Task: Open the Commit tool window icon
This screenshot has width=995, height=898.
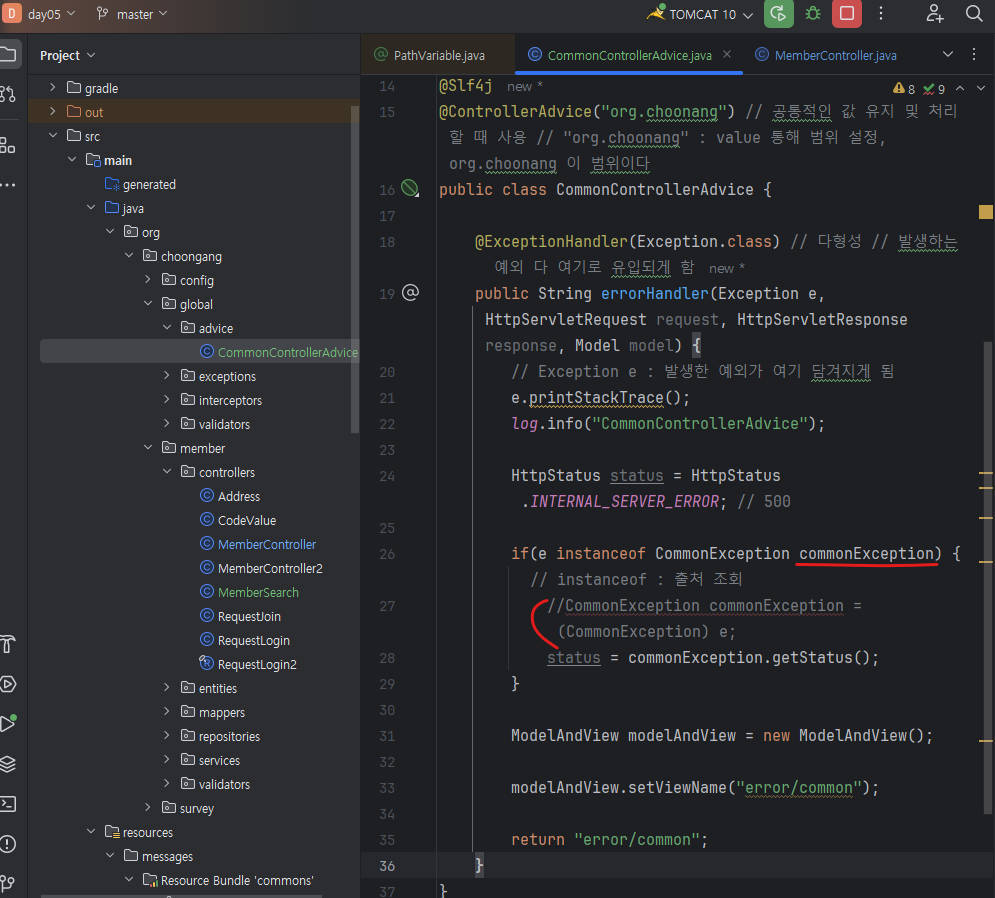Action: tap(8, 95)
